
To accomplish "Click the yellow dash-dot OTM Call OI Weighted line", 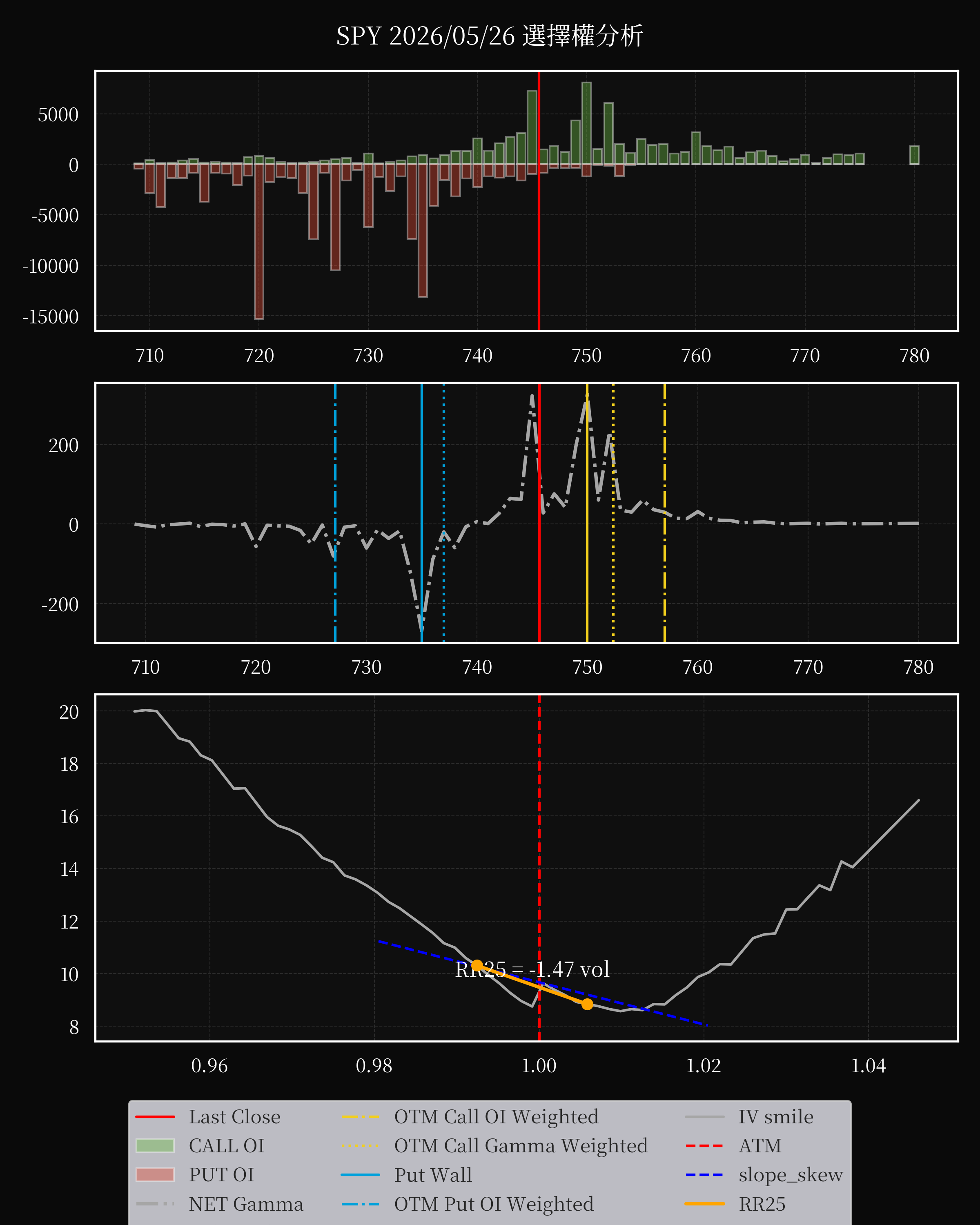I will pyautogui.click(x=665, y=512).
